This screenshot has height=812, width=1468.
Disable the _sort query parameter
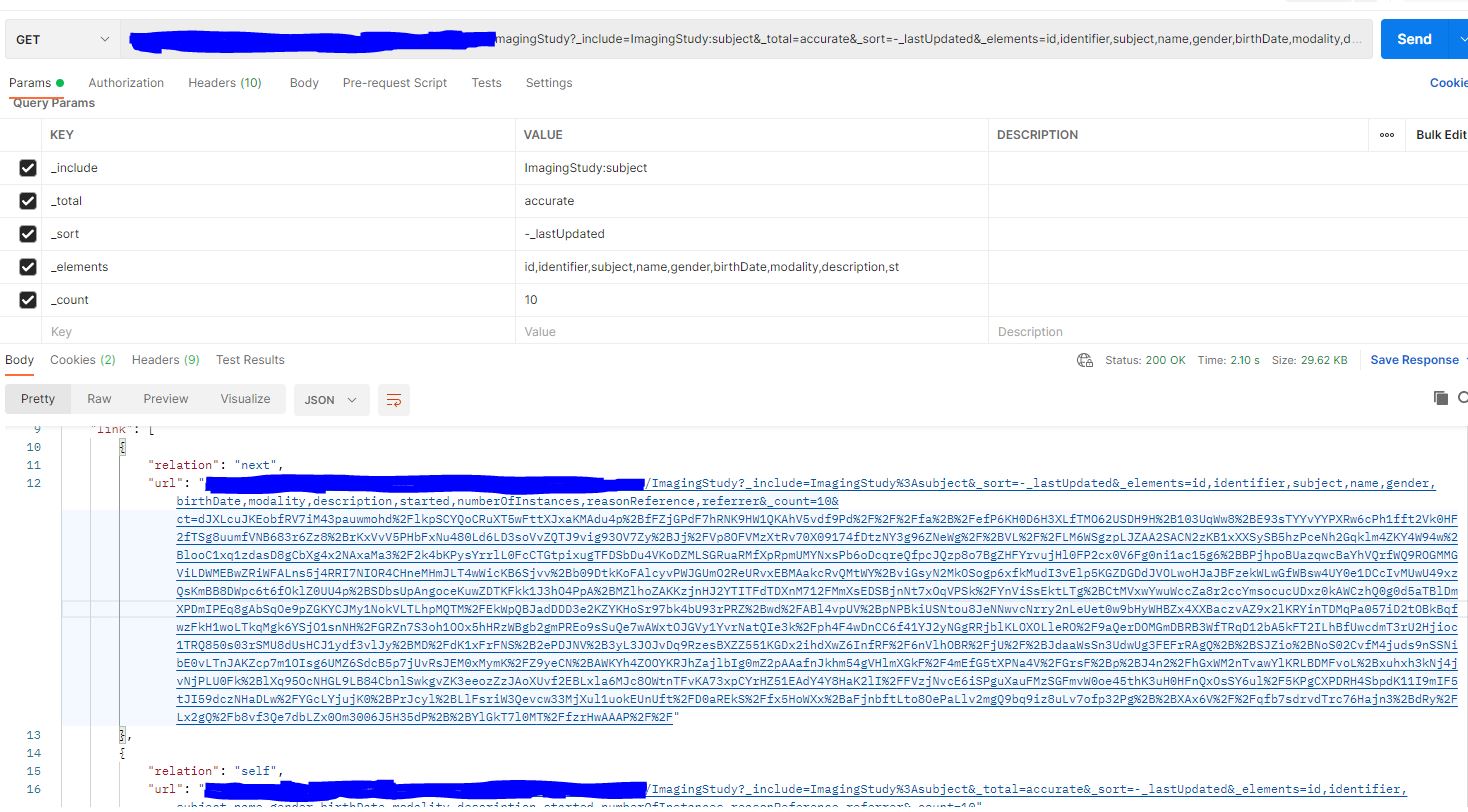click(x=27, y=233)
